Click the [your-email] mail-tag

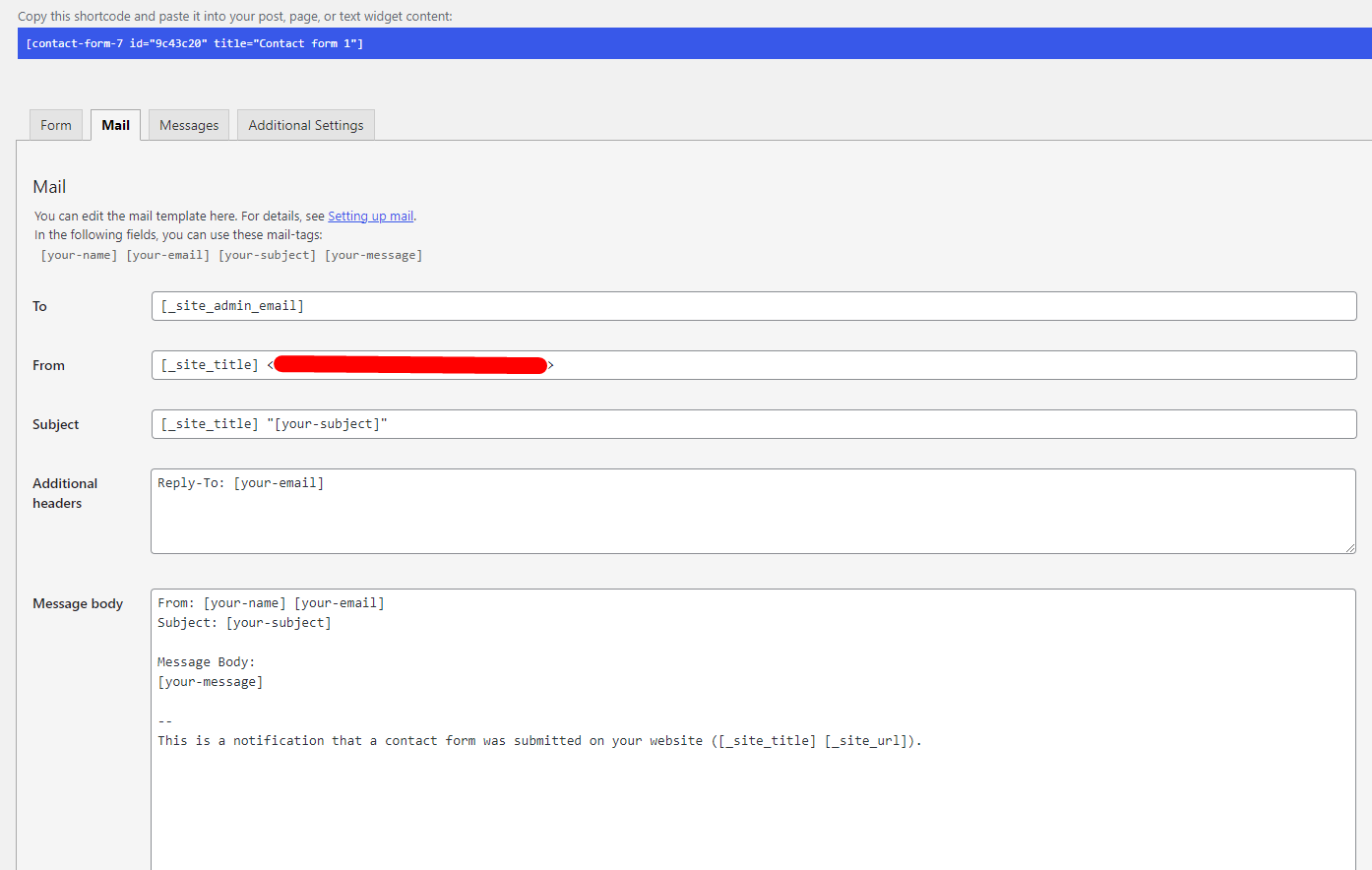(167, 254)
